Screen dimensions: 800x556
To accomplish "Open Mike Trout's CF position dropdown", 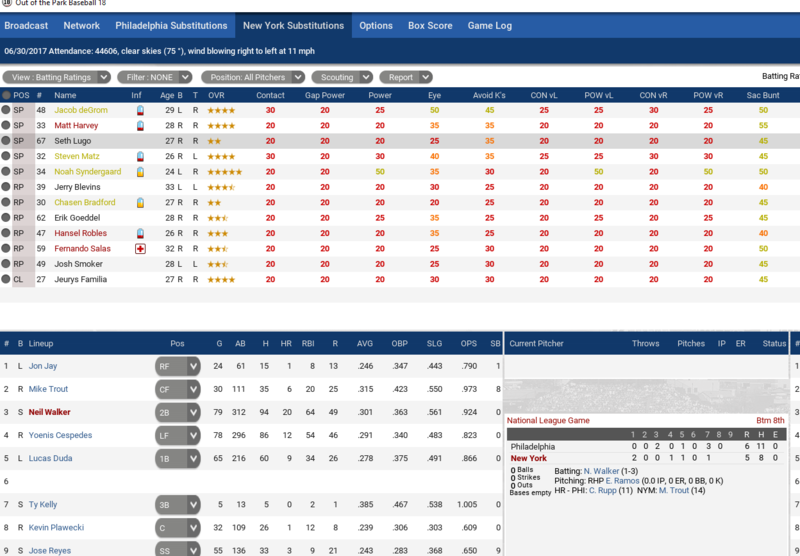I will point(178,389).
